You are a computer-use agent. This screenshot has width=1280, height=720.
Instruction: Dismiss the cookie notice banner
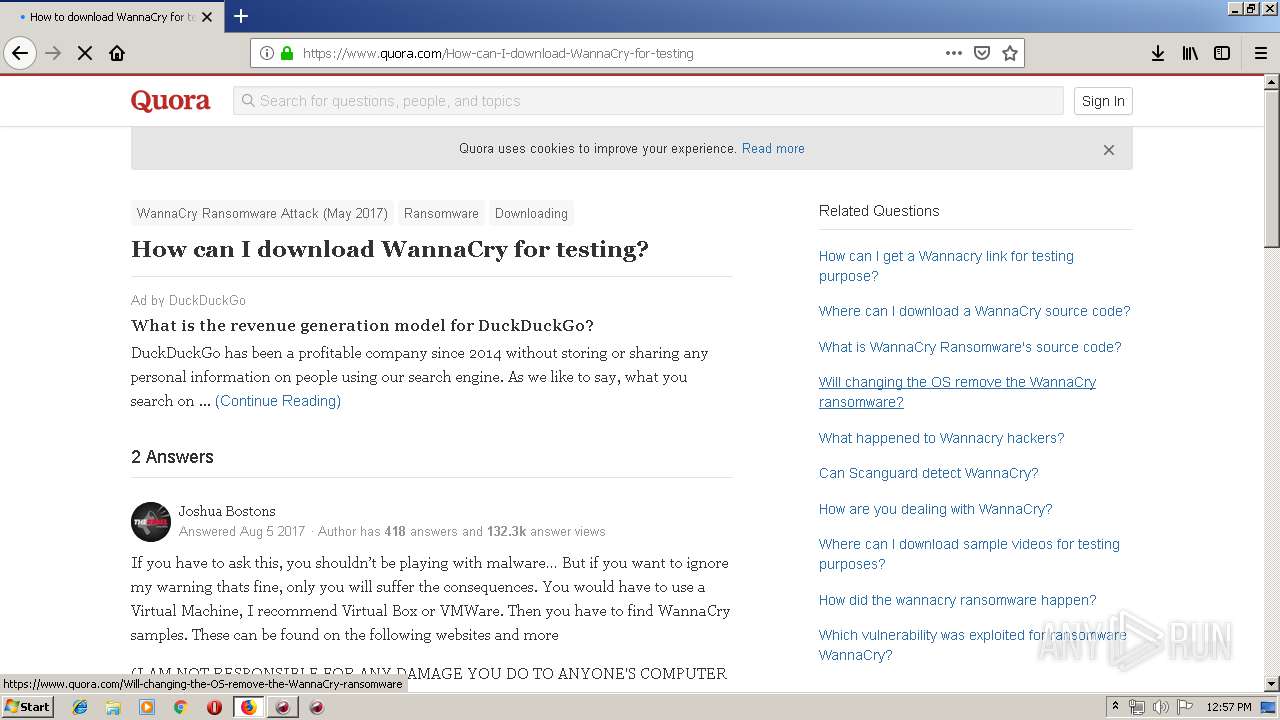pos(1108,150)
